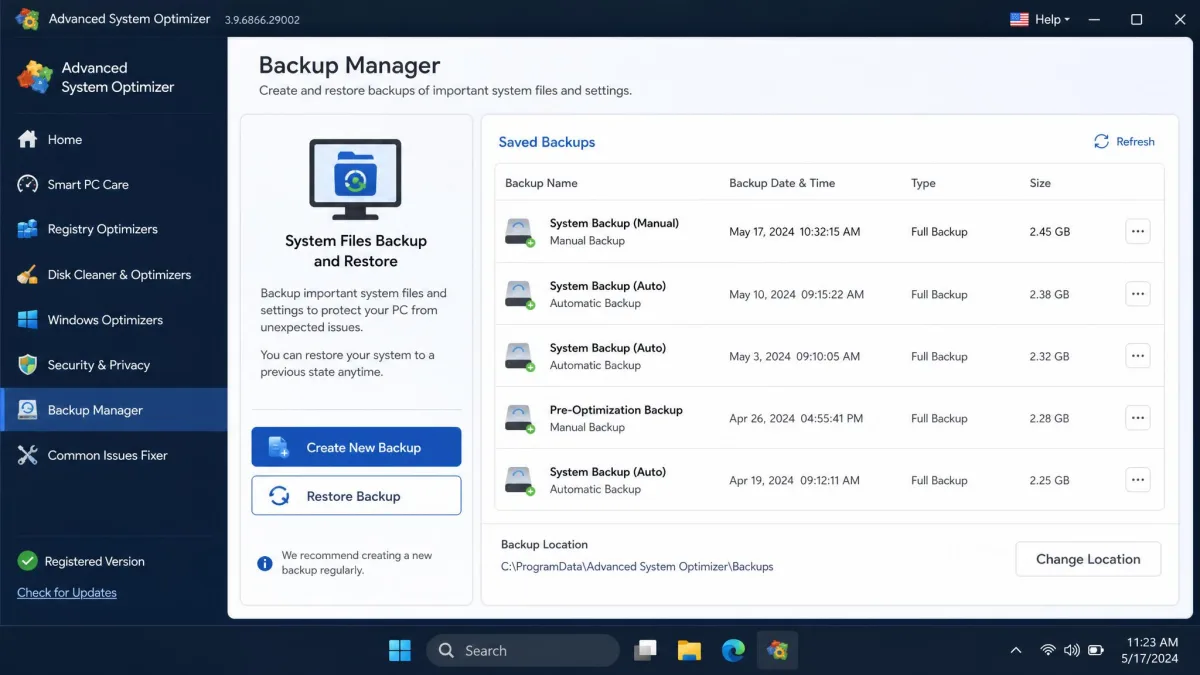
Task: Open options menu for System Backup (Manual)
Action: 1137,231
